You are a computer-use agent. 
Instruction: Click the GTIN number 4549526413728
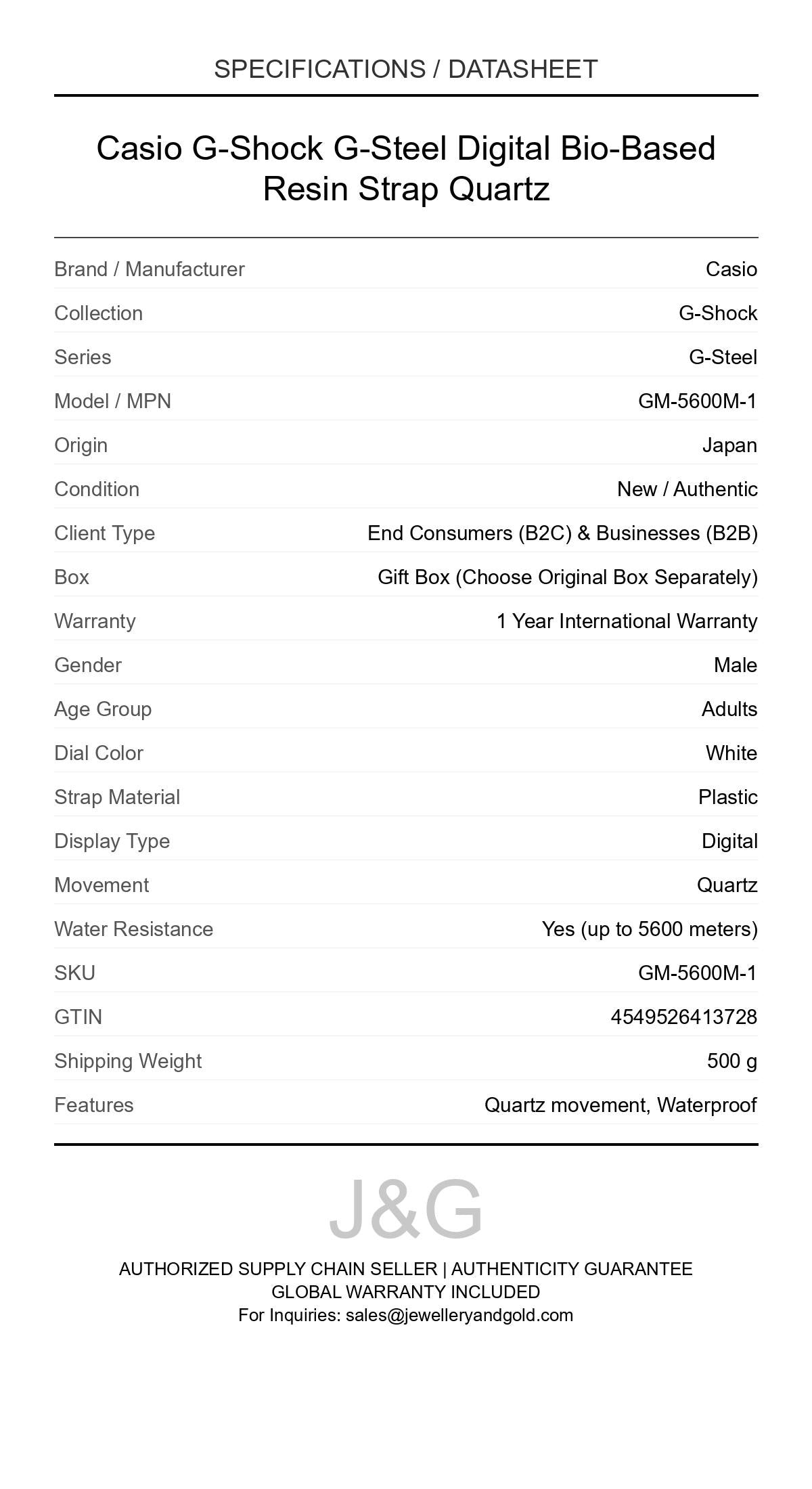pos(683,1017)
